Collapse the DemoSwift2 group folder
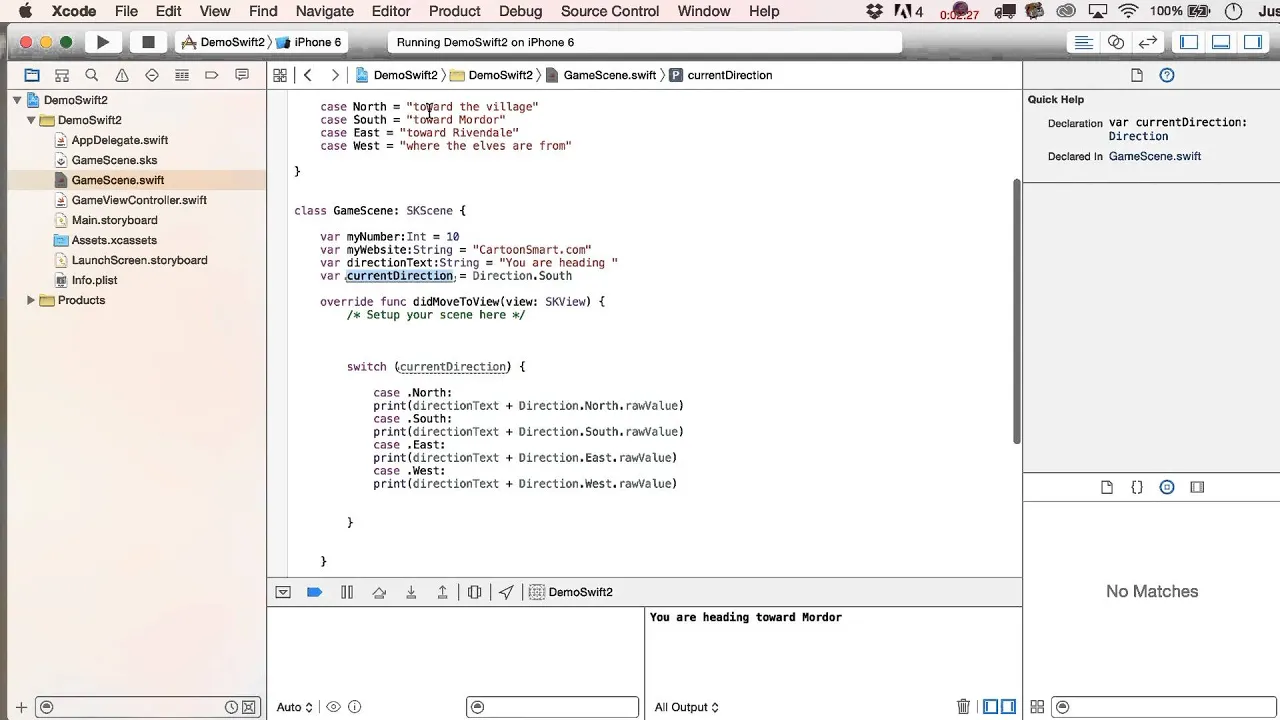The image size is (1280, 720). [31, 120]
